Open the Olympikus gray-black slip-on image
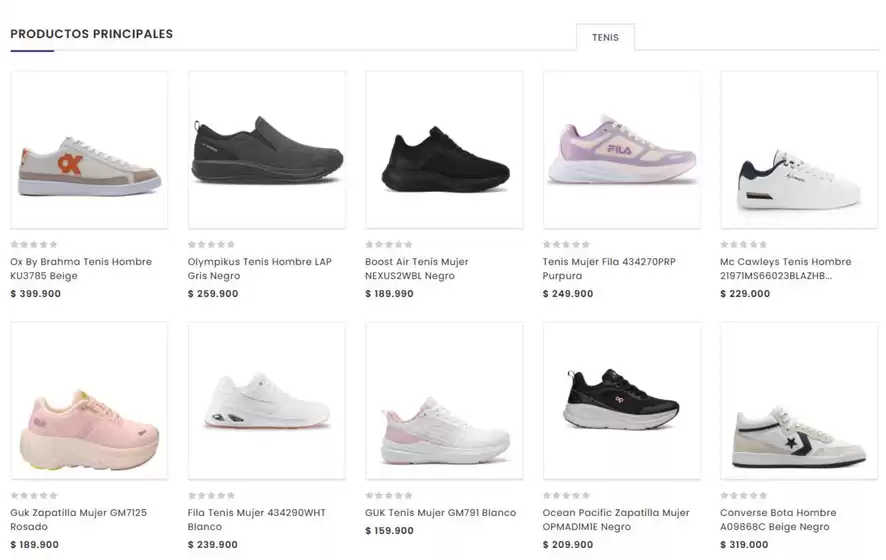The image size is (886, 560). click(267, 150)
